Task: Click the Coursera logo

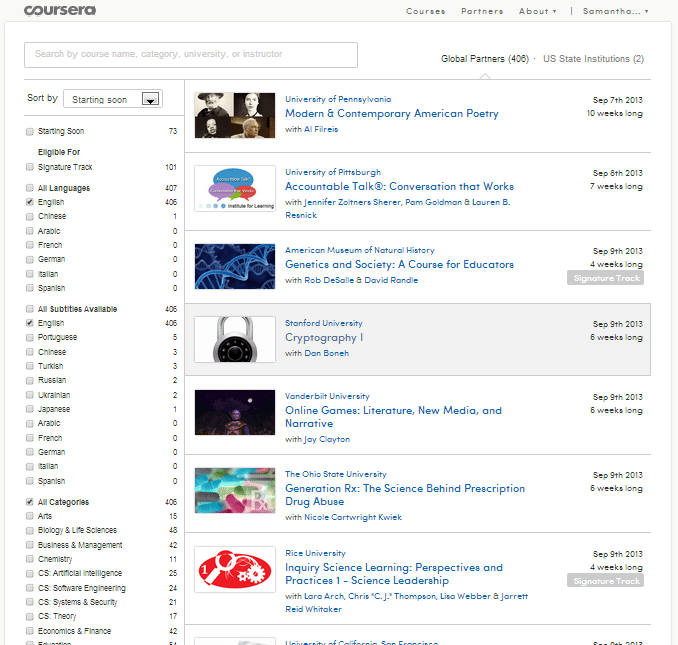Action: click(60, 10)
